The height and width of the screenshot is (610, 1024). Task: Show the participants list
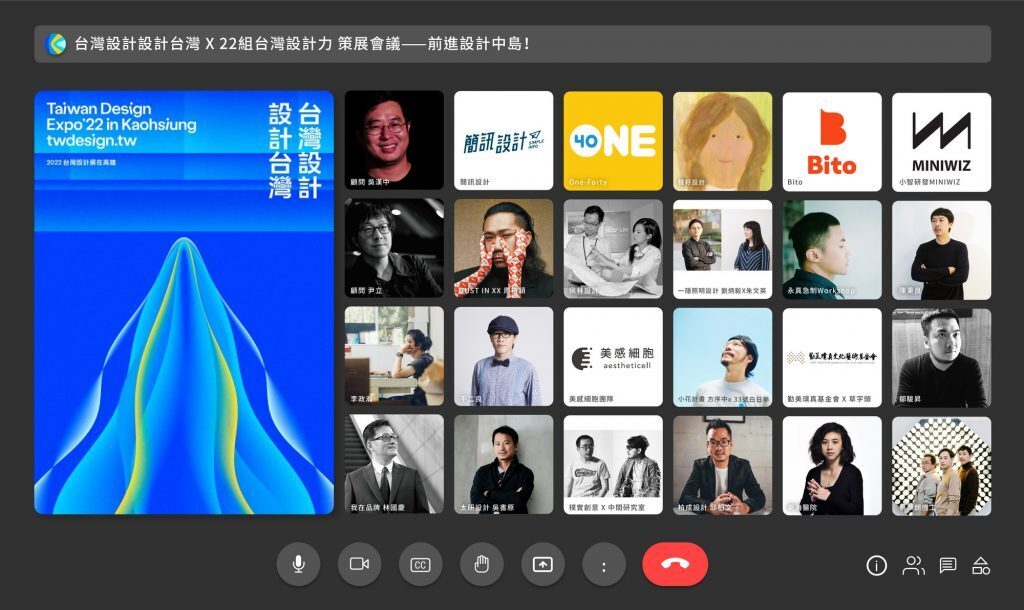click(913, 566)
